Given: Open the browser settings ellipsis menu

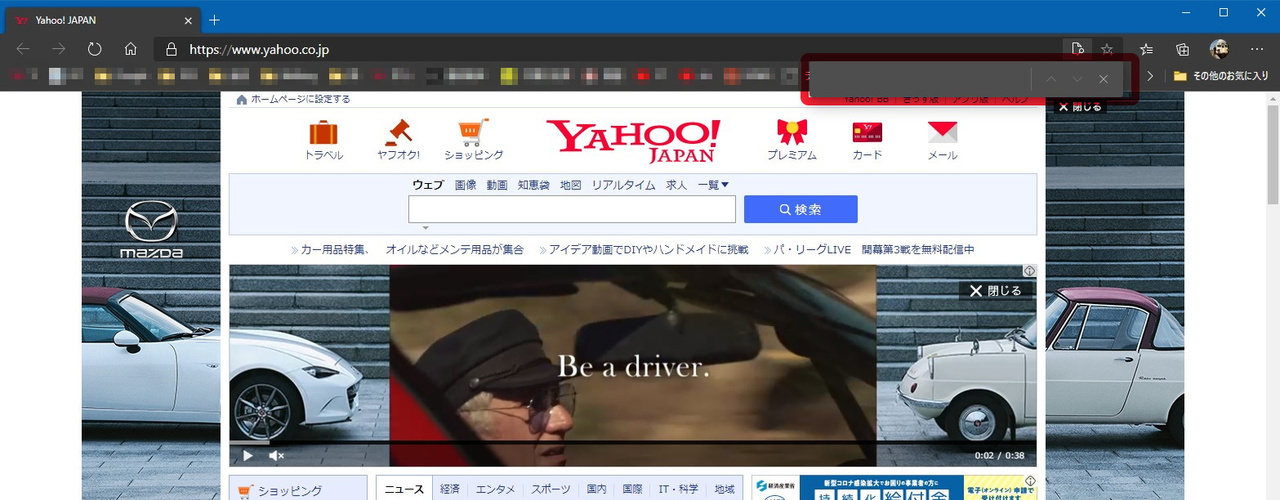Looking at the screenshot, I should tap(1256, 49).
